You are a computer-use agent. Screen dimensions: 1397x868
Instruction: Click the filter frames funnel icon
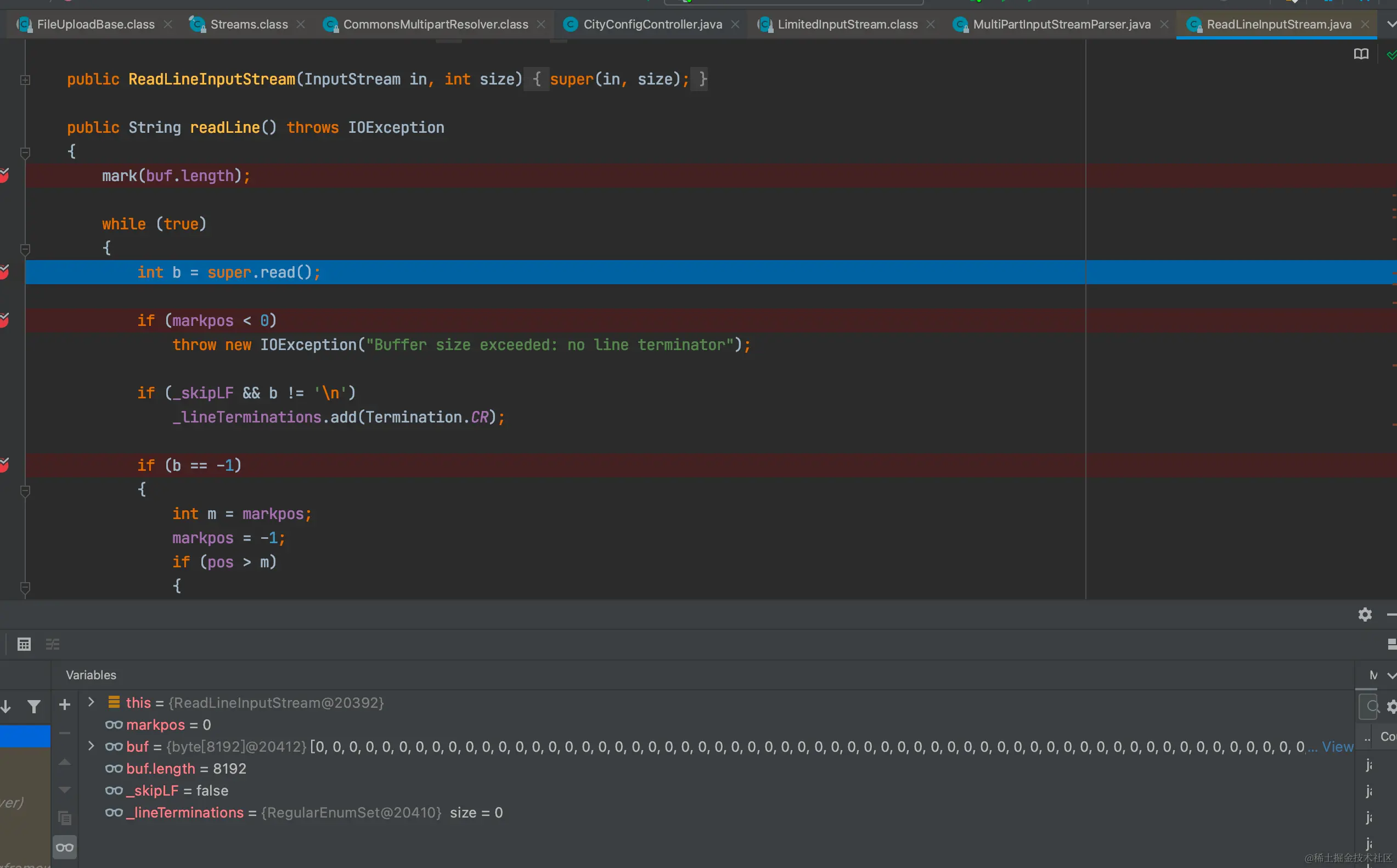[34, 707]
